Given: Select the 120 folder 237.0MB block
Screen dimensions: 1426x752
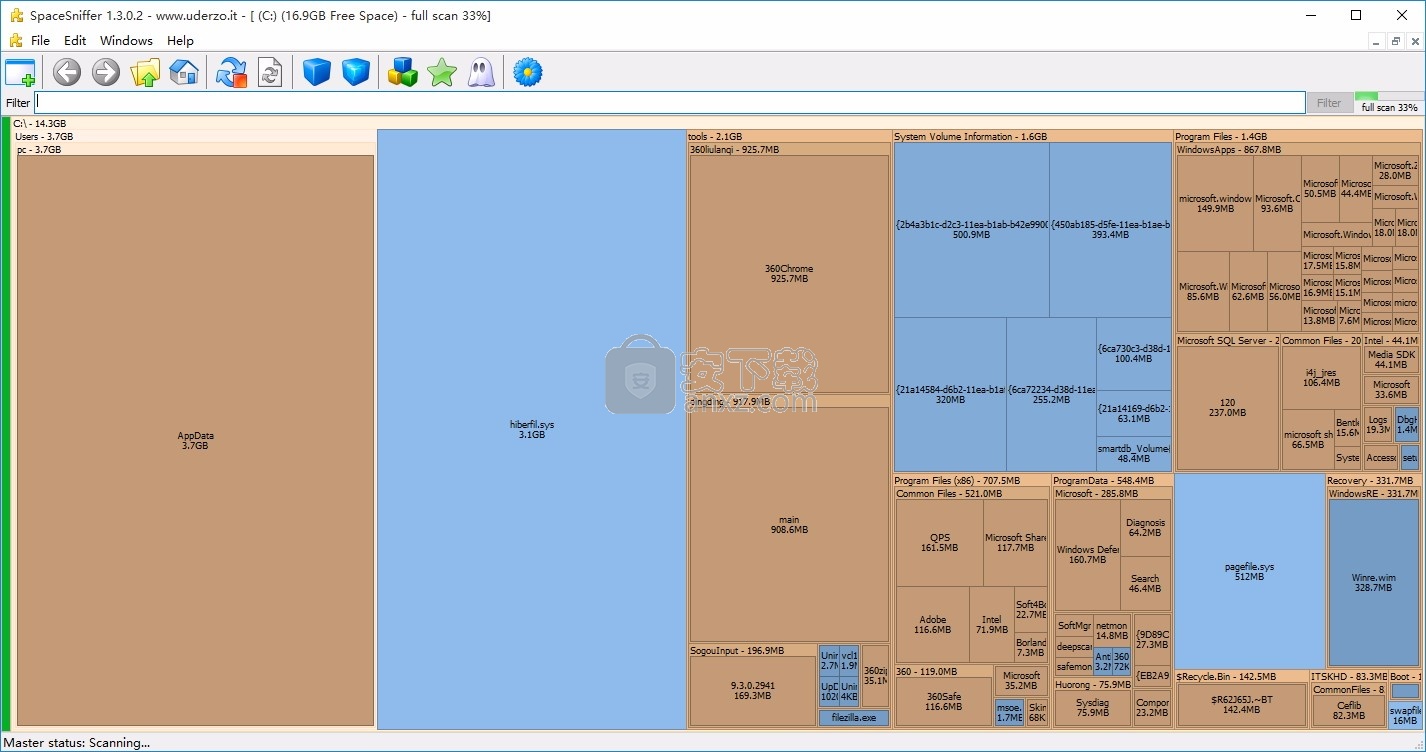Looking at the screenshot, I should [x=1227, y=407].
